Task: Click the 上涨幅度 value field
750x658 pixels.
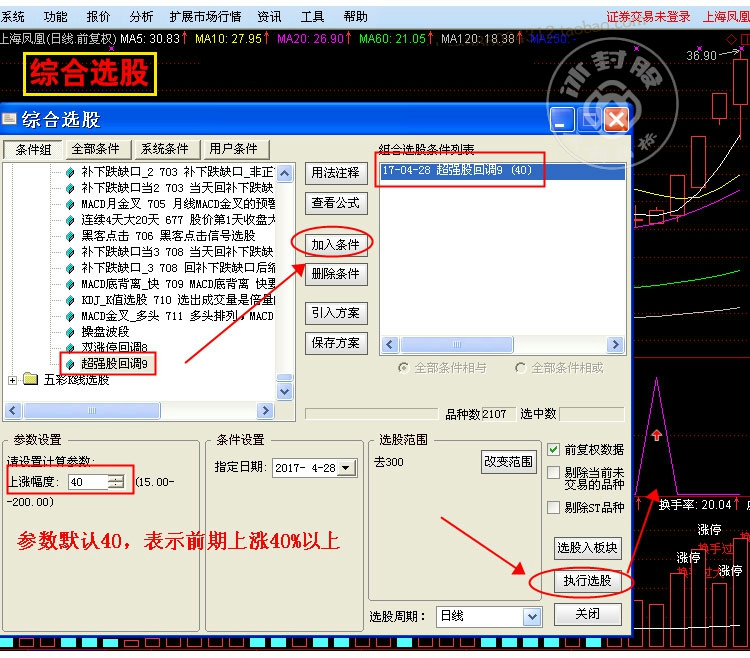Action: click(88, 482)
